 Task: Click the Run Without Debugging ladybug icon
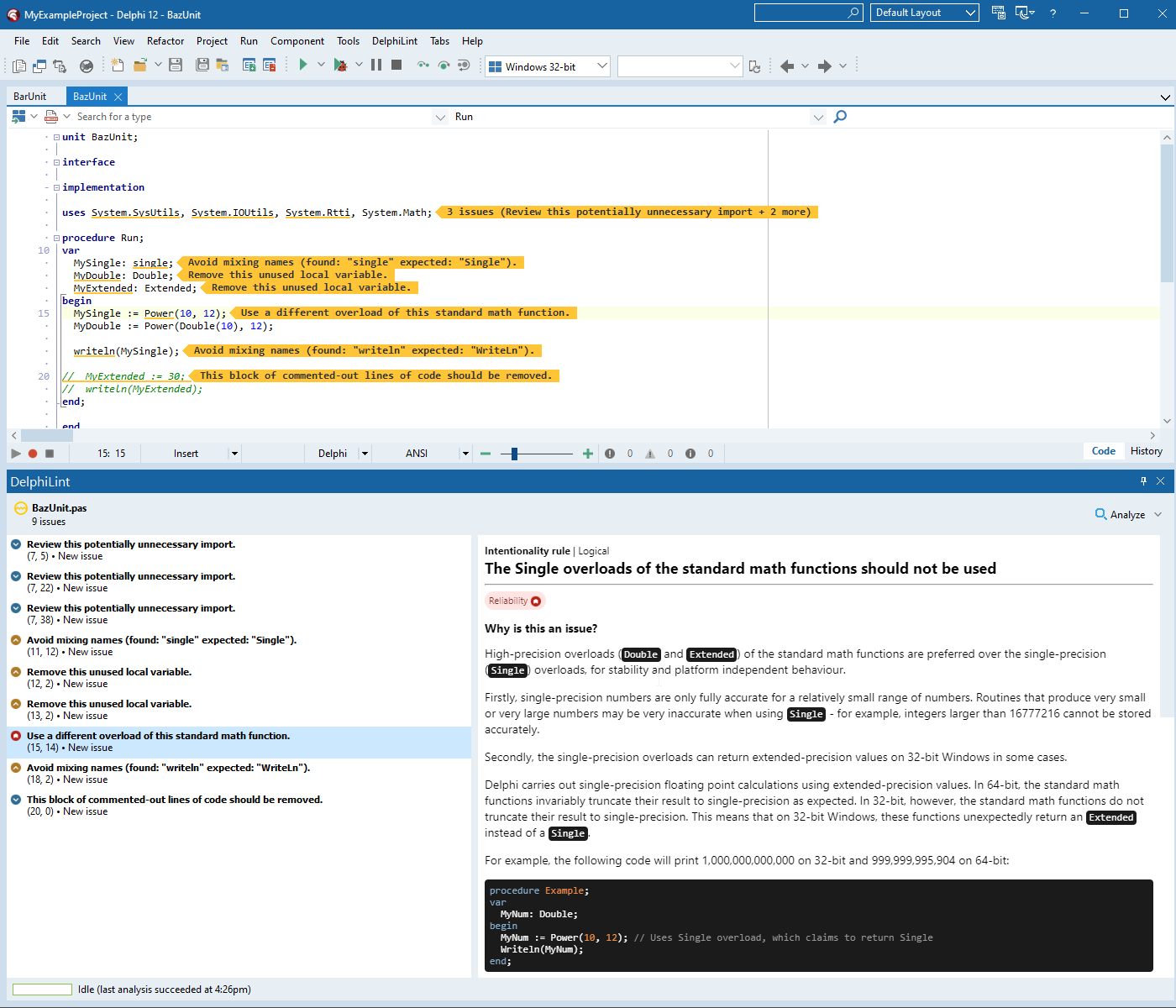point(340,66)
